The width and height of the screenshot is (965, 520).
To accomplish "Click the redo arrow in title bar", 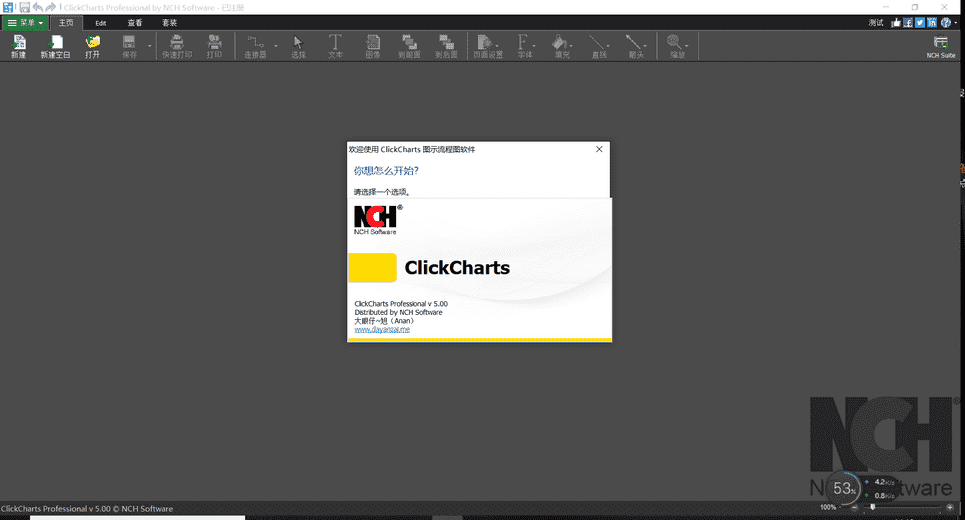I will click(x=51, y=7).
